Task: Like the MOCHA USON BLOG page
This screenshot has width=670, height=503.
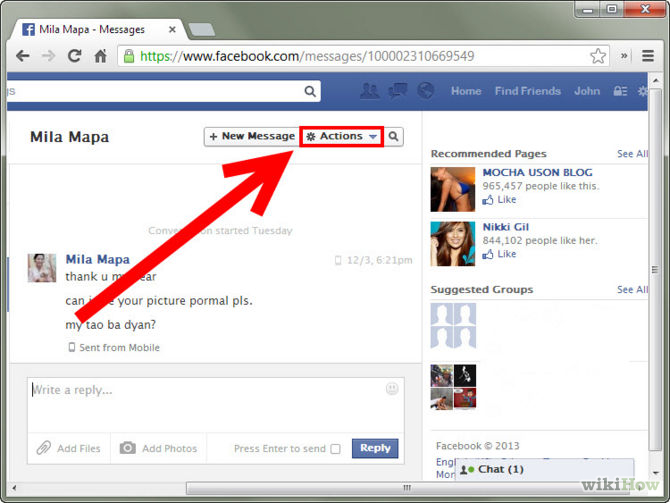Action: tap(506, 200)
